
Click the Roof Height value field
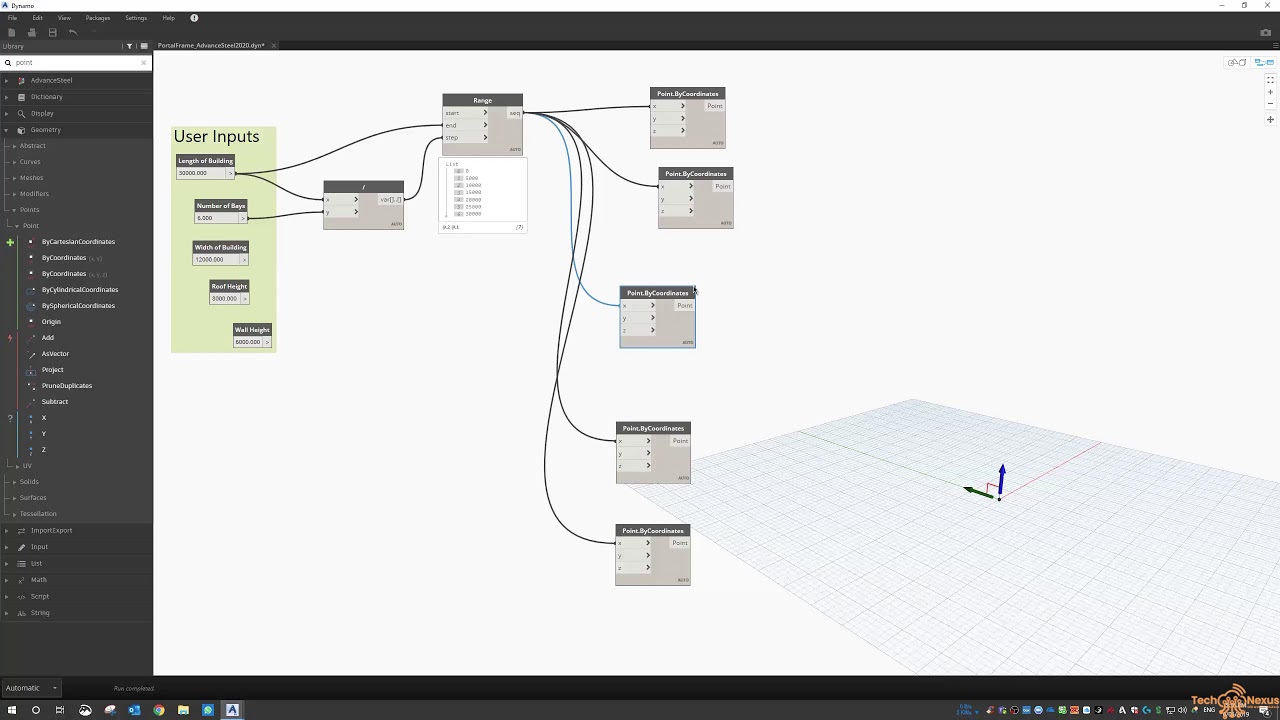[225, 298]
